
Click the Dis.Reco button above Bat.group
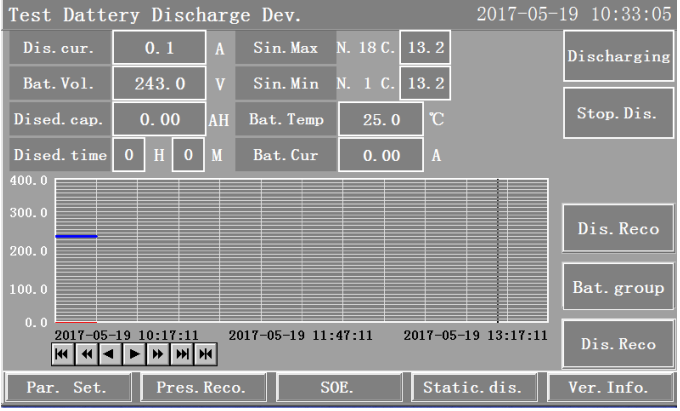[x=617, y=229]
